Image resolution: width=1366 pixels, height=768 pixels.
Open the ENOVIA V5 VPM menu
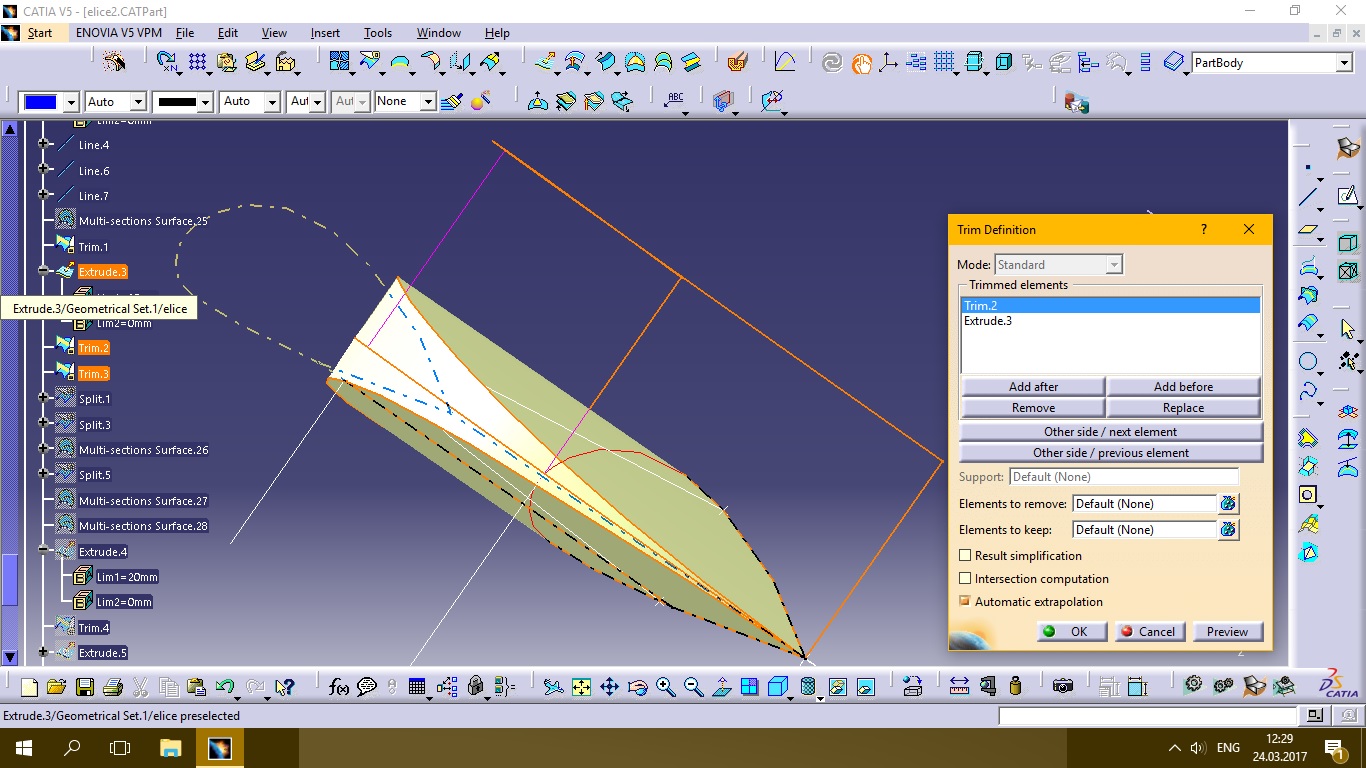click(x=119, y=33)
